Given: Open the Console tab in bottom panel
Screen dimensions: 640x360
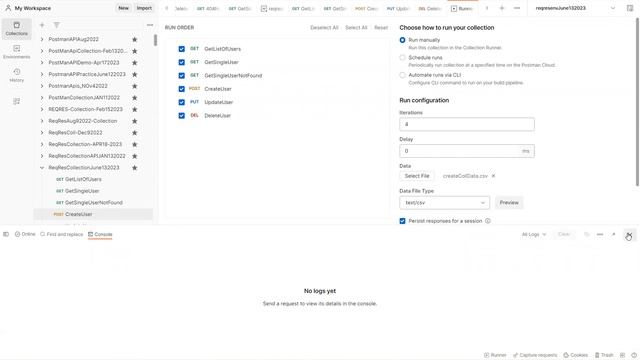Looking at the screenshot, I should [100, 234].
